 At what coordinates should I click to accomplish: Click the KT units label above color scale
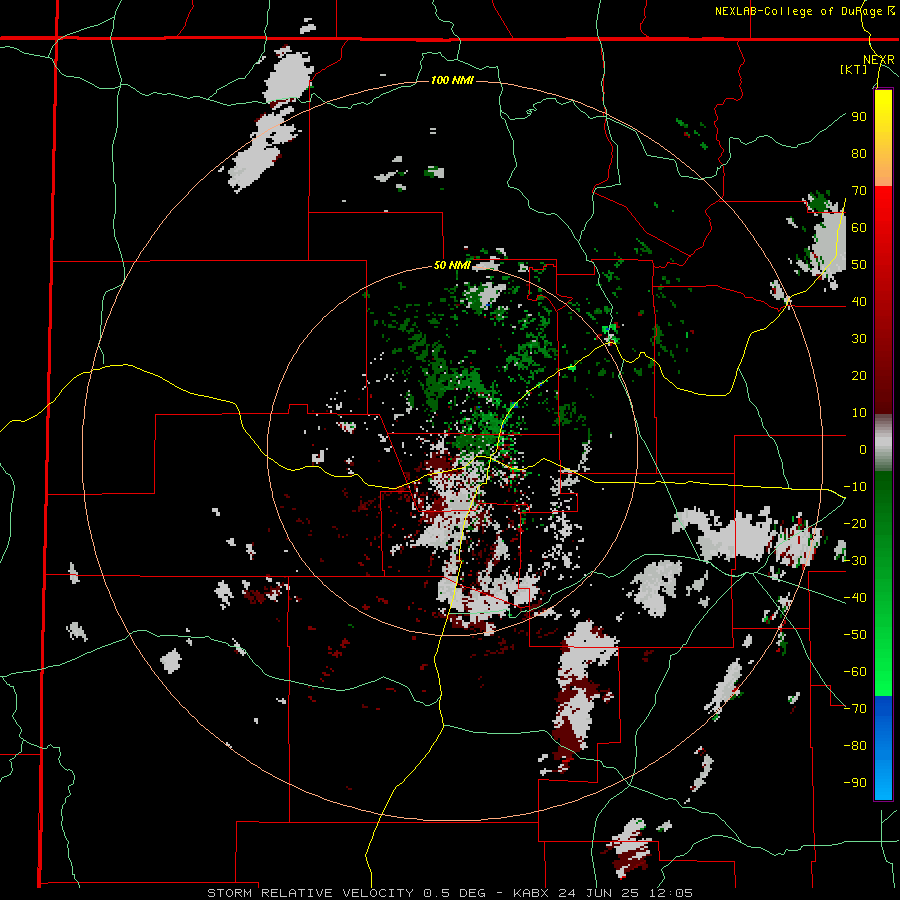point(854,69)
